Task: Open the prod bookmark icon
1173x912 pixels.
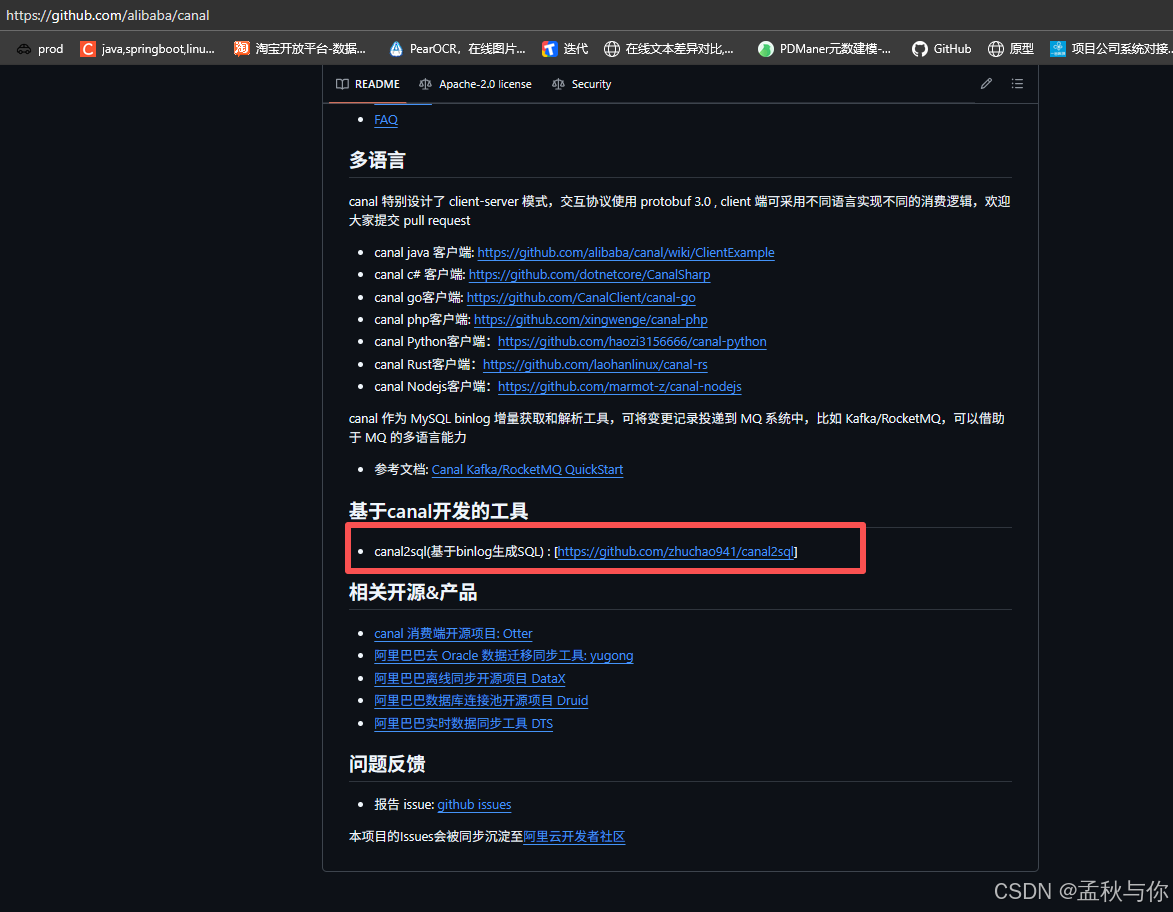Action: point(24,49)
